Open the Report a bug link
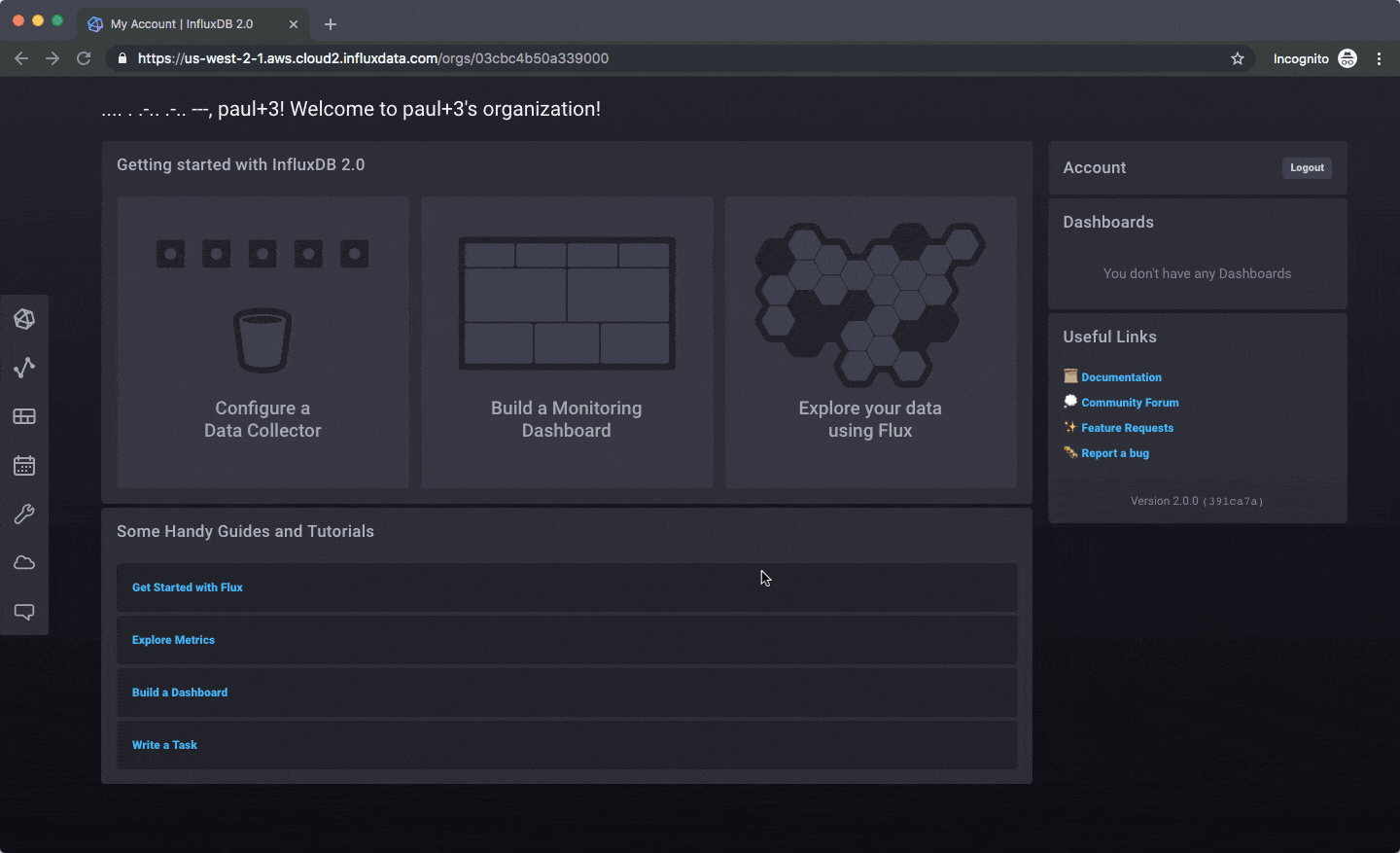 tap(1114, 452)
